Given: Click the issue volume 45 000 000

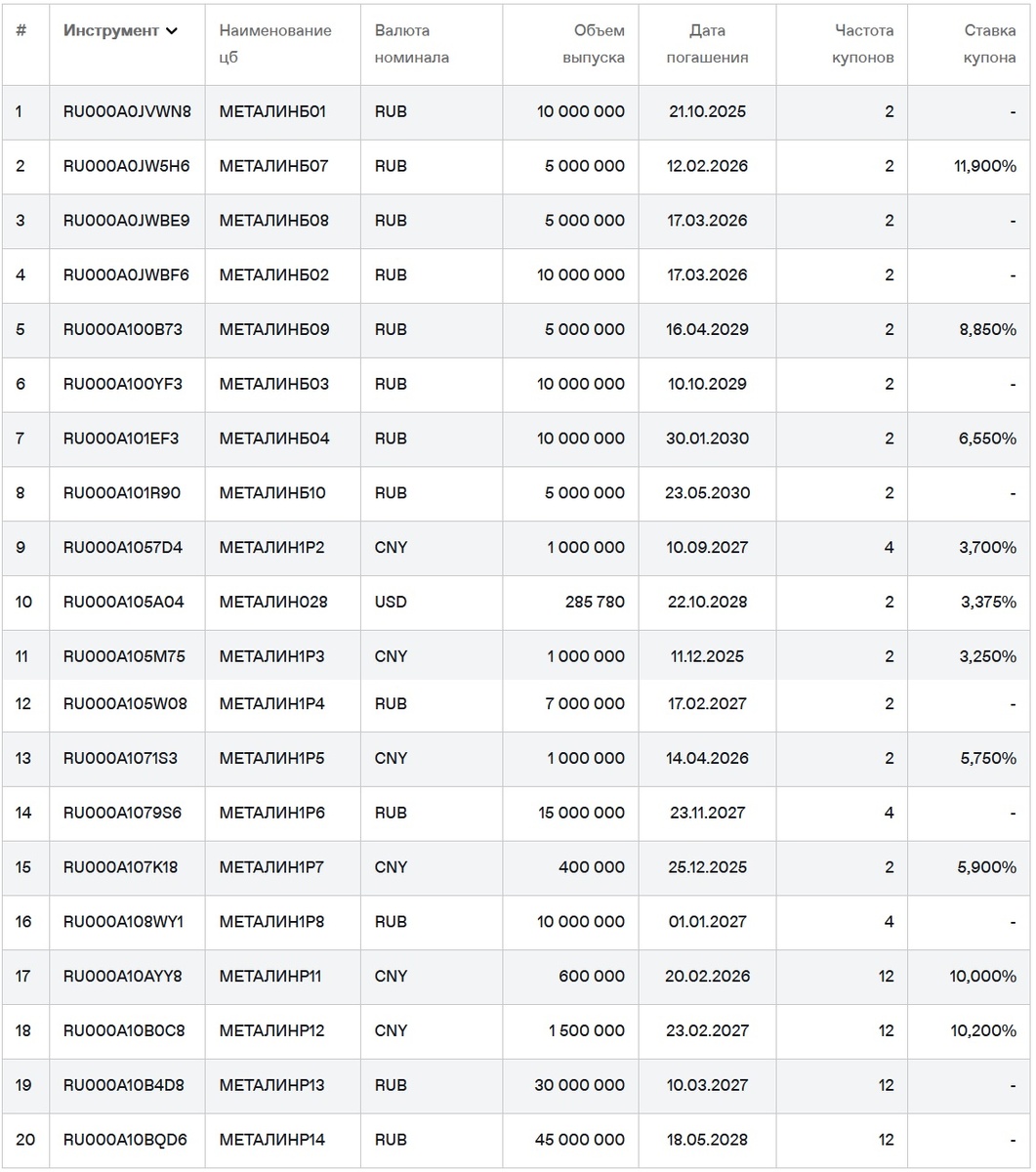Looking at the screenshot, I should 580,1142.
